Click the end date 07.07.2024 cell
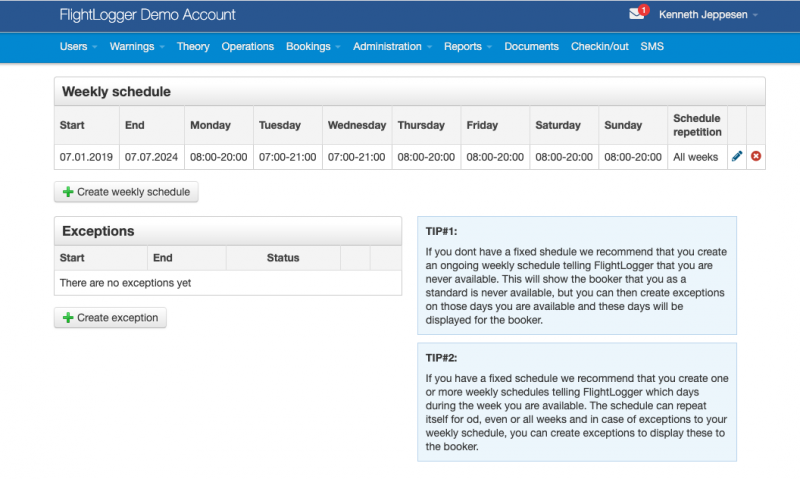This screenshot has width=800, height=479. [x=152, y=157]
